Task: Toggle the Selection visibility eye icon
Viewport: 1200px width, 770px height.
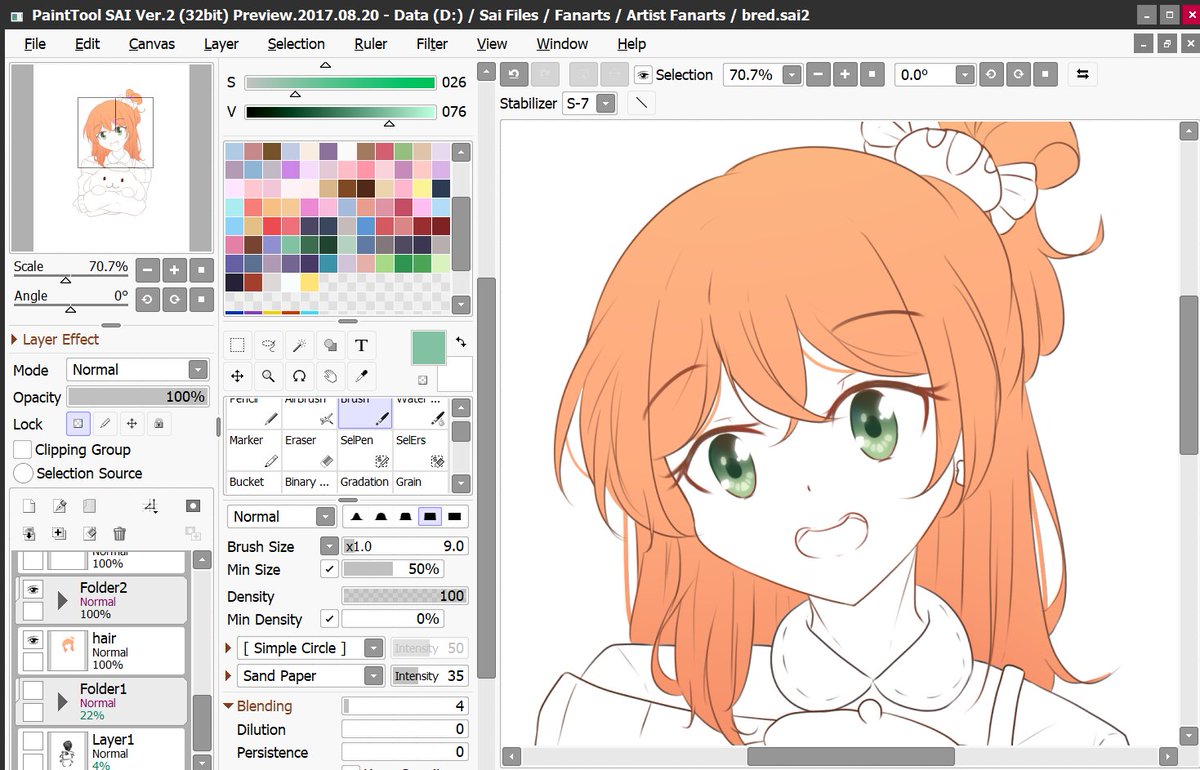Action: click(x=643, y=75)
